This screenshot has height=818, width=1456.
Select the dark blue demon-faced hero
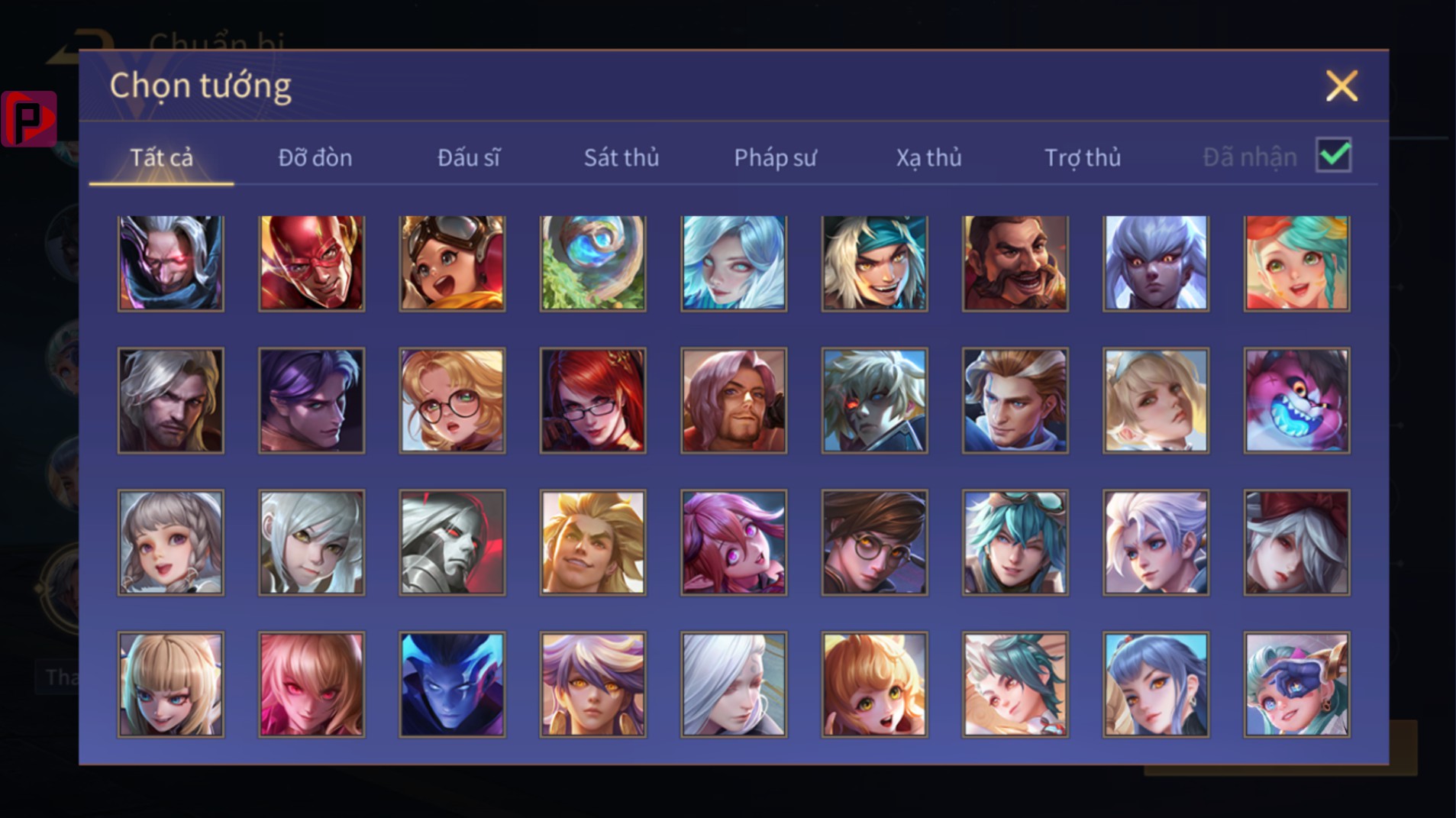tap(452, 684)
